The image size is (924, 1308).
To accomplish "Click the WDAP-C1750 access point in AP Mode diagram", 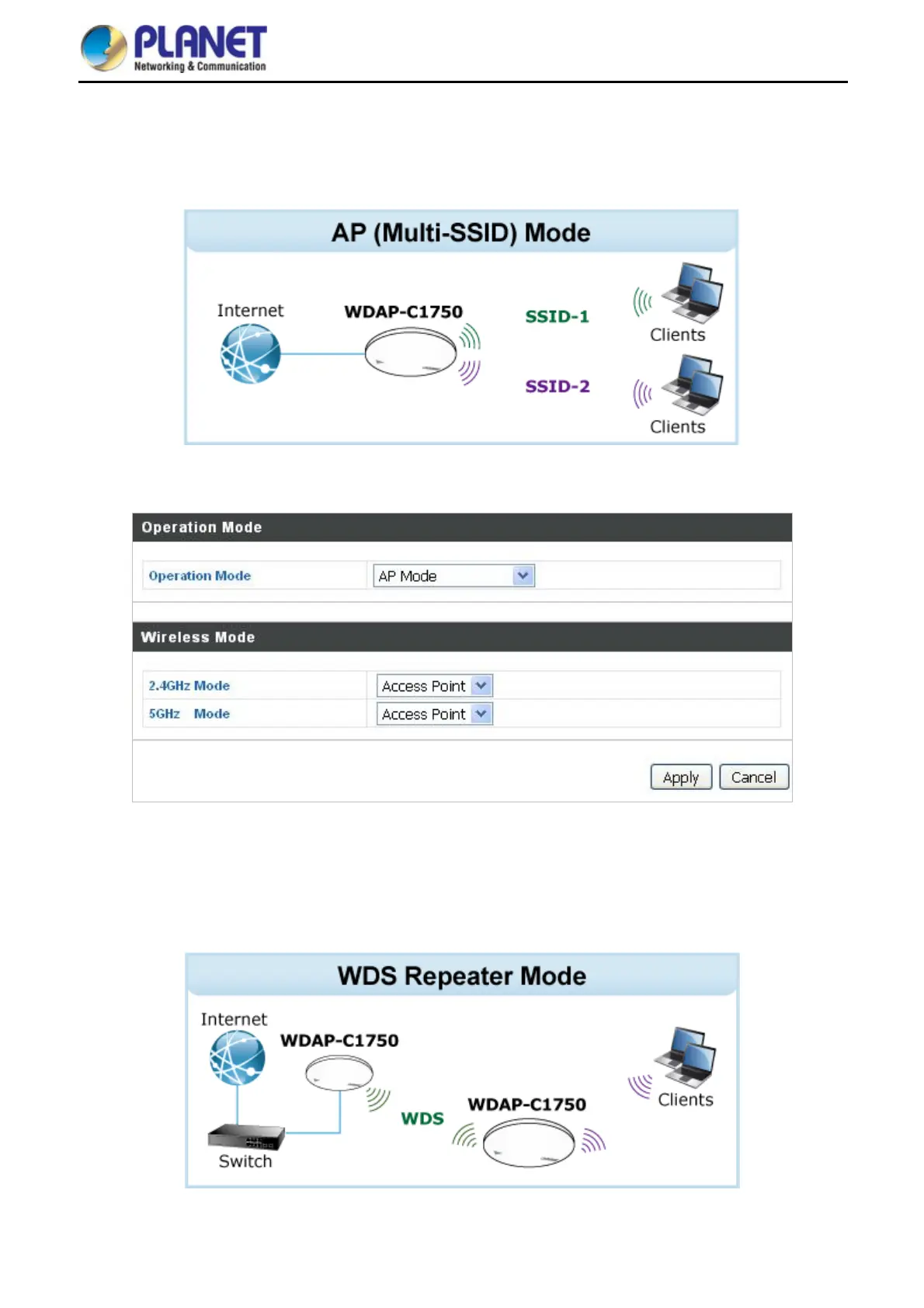I will point(411,352).
